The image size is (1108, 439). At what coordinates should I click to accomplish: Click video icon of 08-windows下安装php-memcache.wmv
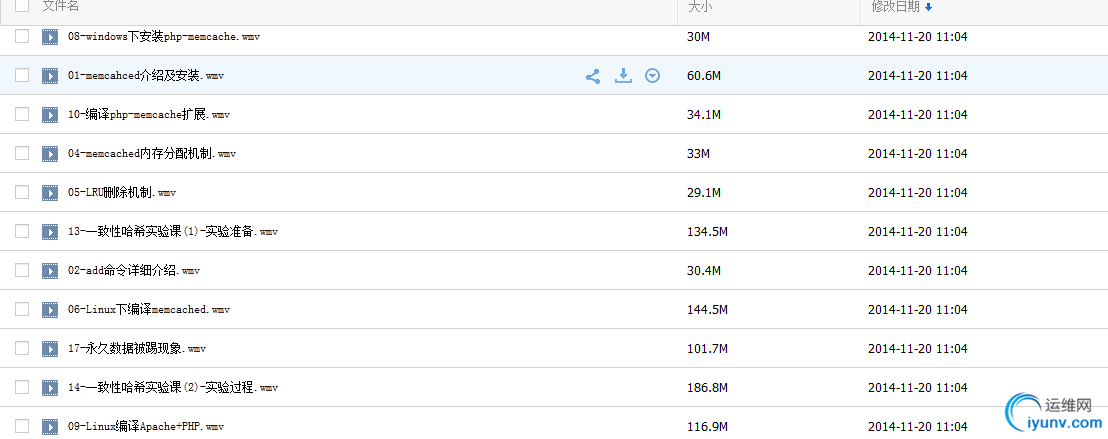point(49,37)
